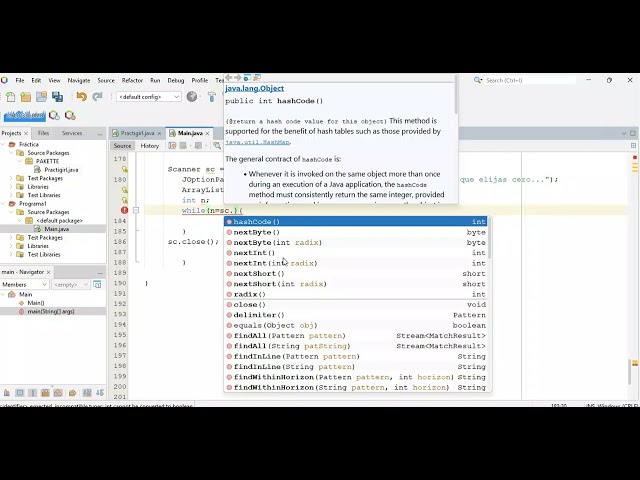Select close() from the completion list

point(356,304)
